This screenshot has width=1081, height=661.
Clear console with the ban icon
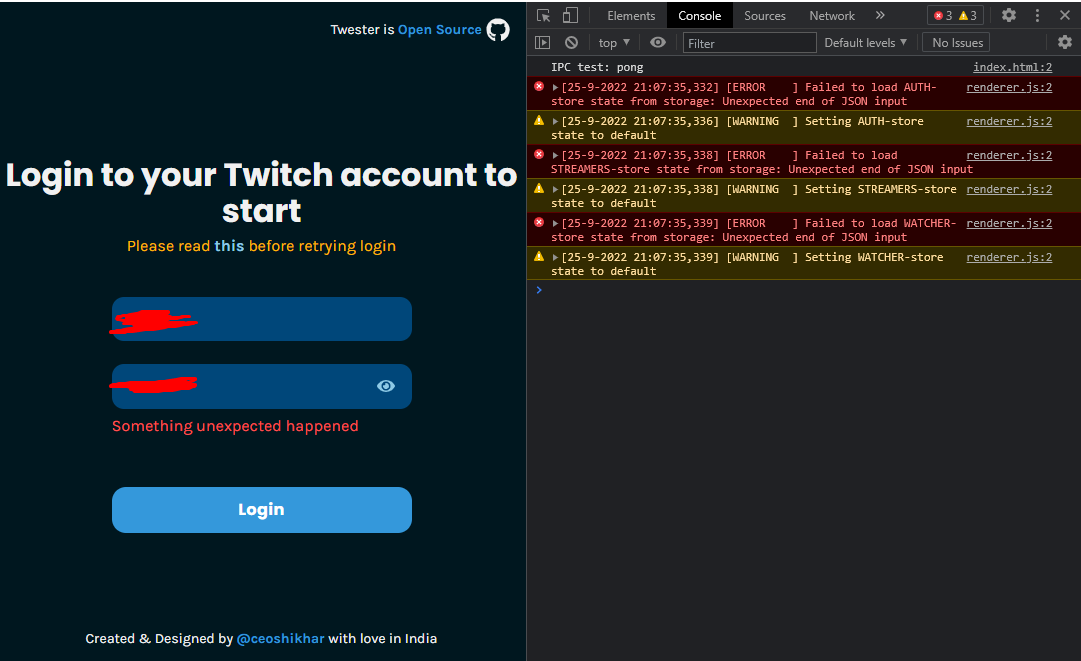tap(572, 43)
